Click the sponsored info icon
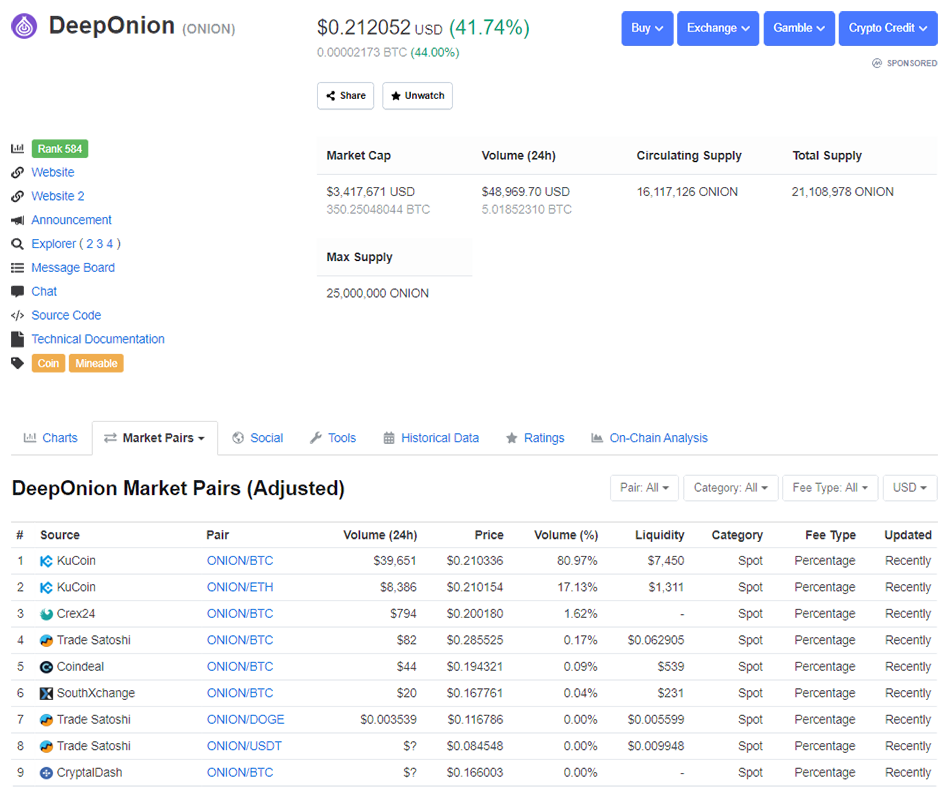Viewport: 950px width, 789px height. point(877,63)
